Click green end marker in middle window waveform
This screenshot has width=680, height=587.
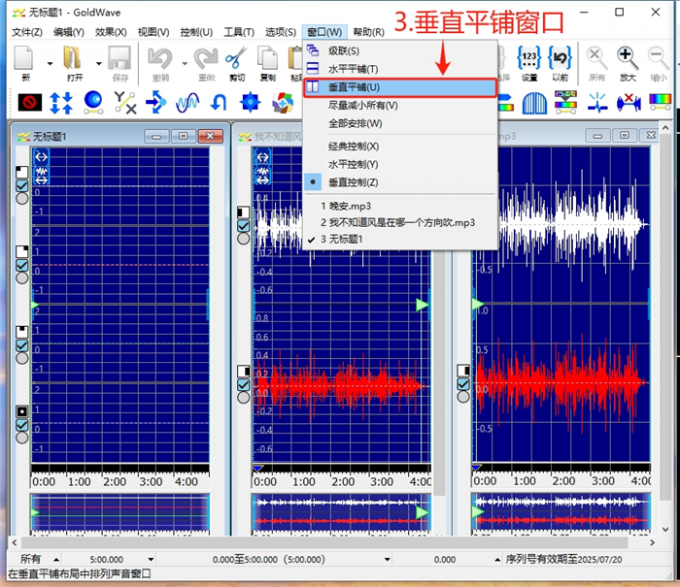(422, 305)
